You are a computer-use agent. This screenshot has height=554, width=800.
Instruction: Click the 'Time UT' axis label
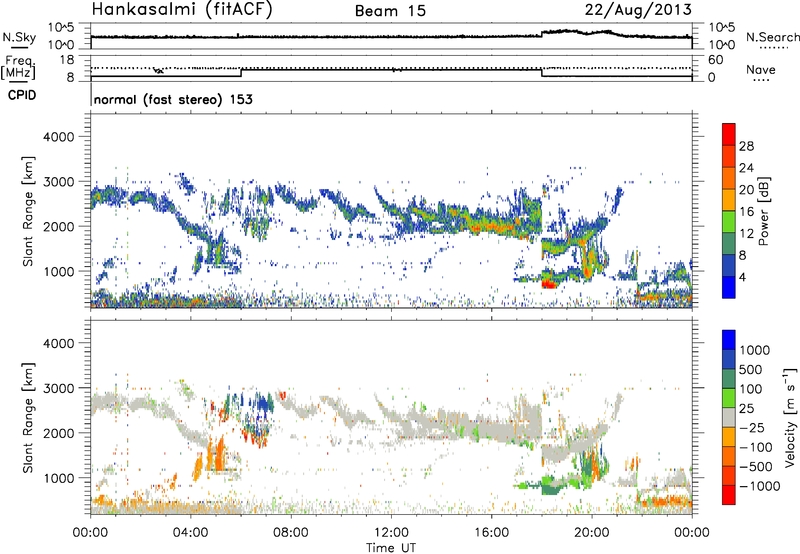[x=391, y=547]
